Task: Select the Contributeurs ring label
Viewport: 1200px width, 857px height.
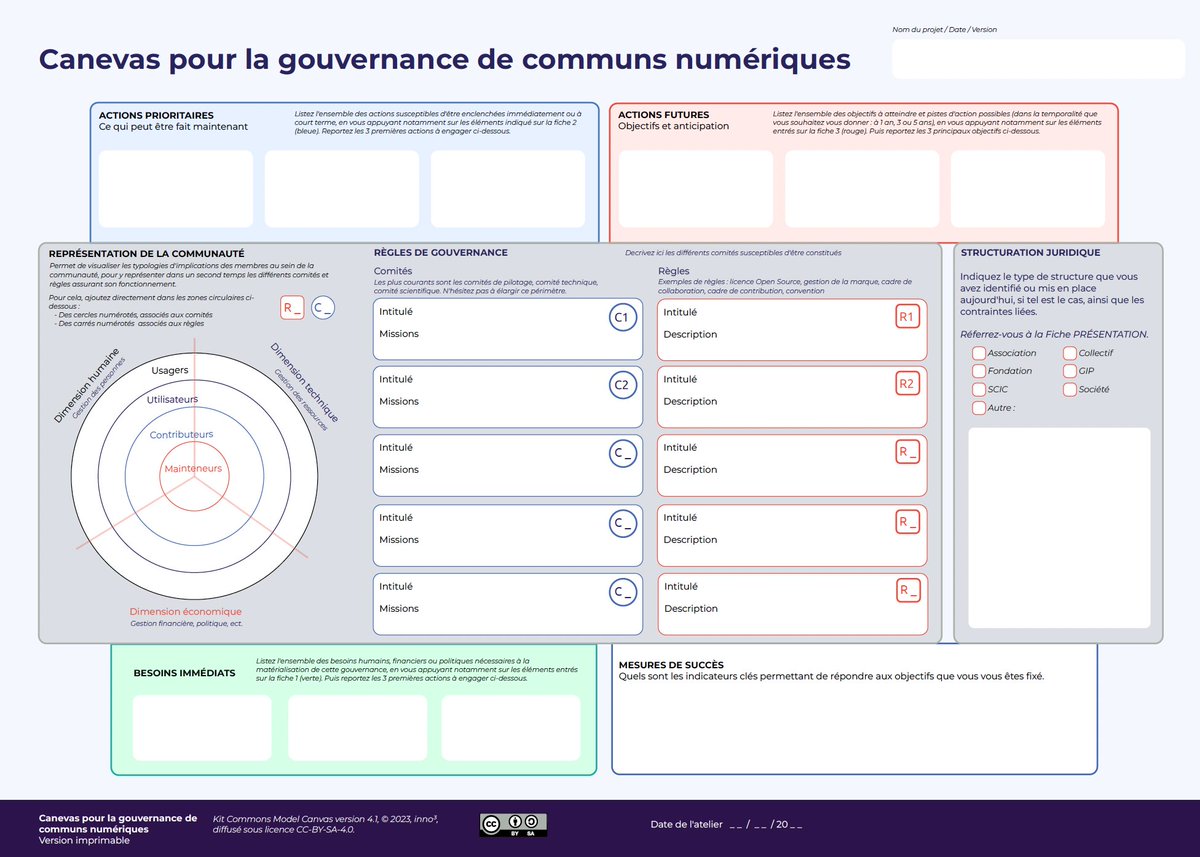Action: pyautogui.click(x=181, y=434)
